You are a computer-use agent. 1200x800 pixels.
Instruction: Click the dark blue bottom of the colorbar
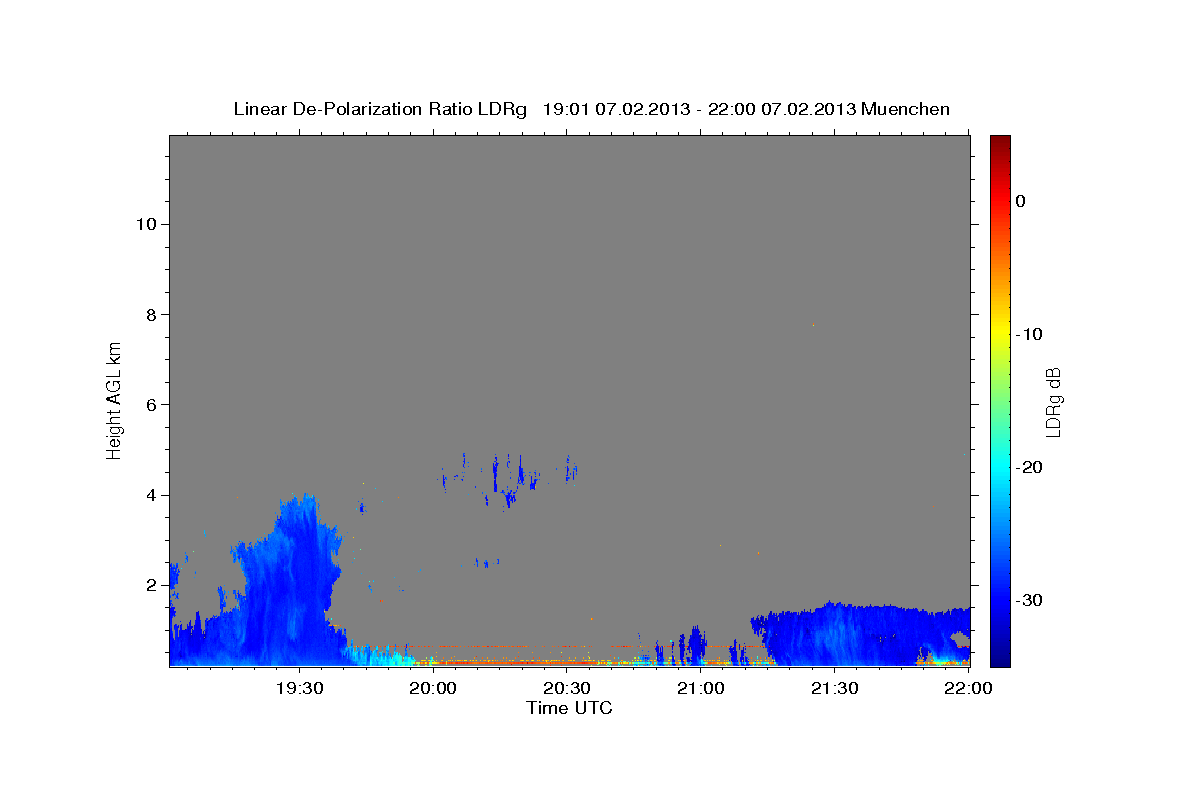coord(1000,655)
